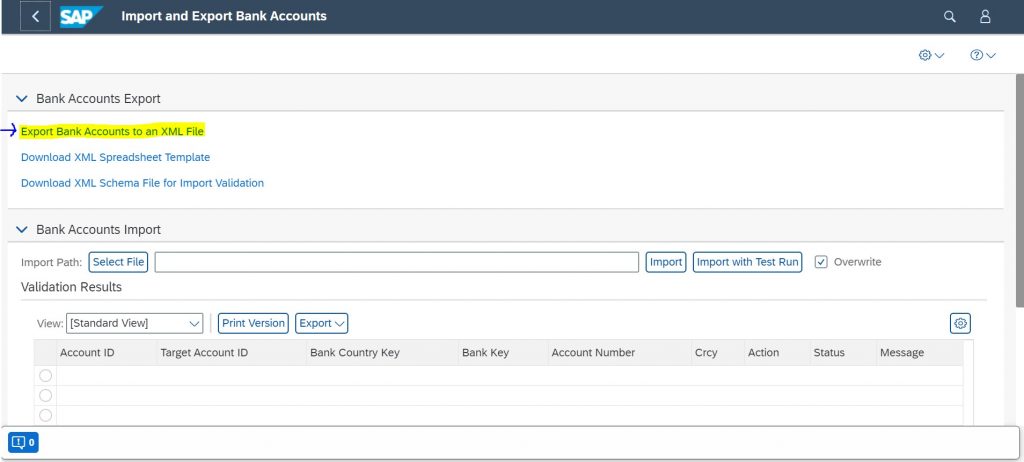Open the Standard View dropdown

click(x=135, y=323)
